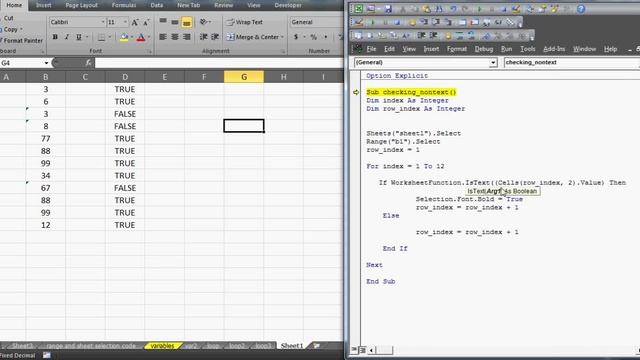Open the Name Box dropdown arrow beside G4
The width and height of the screenshot is (640, 360).
[x=46, y=63]
